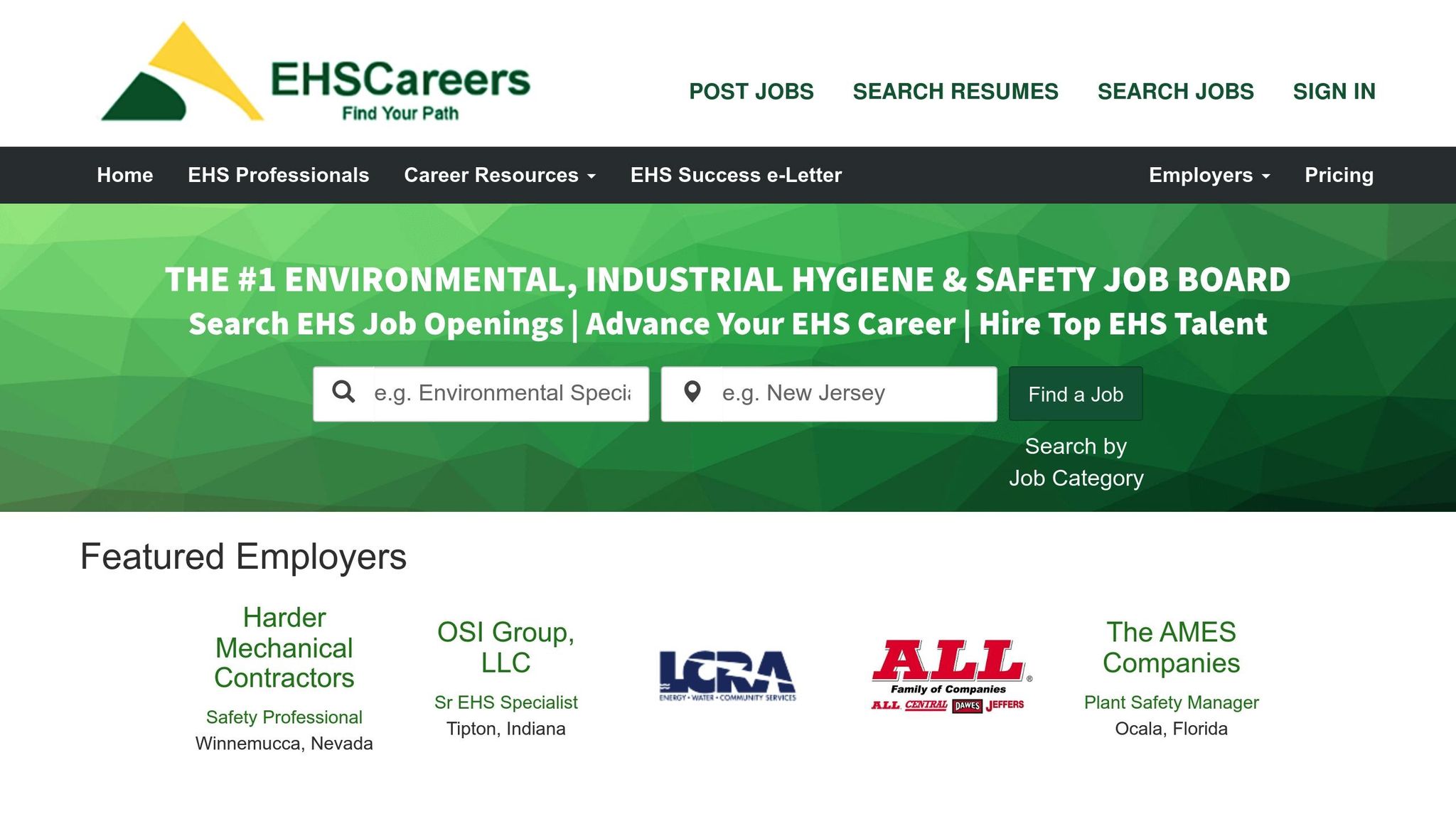Open the EHS Professionals page

click(278, 175)
